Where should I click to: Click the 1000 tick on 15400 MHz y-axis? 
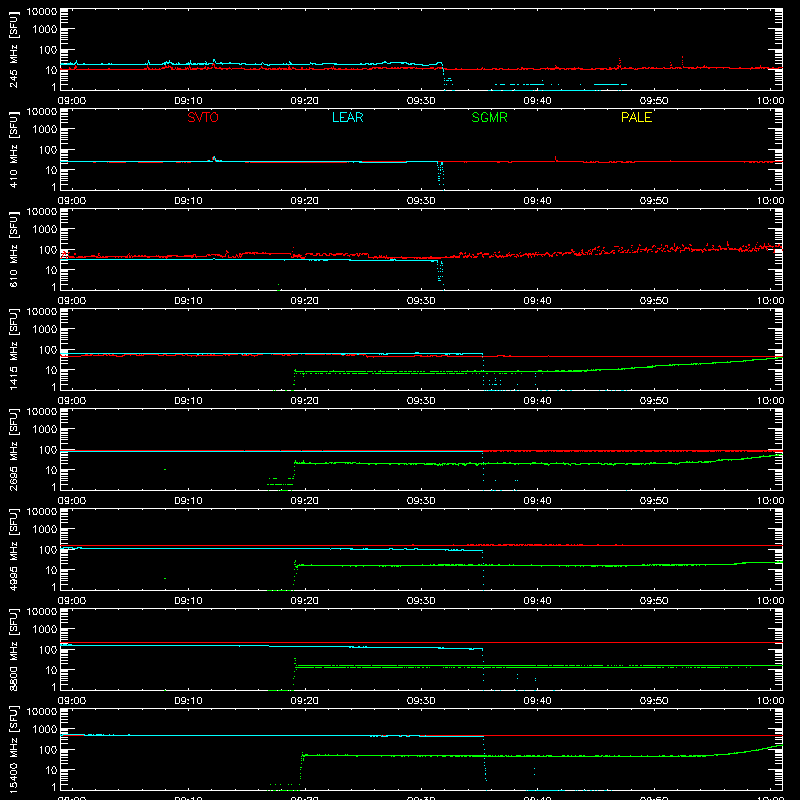[x=45, y=729]
